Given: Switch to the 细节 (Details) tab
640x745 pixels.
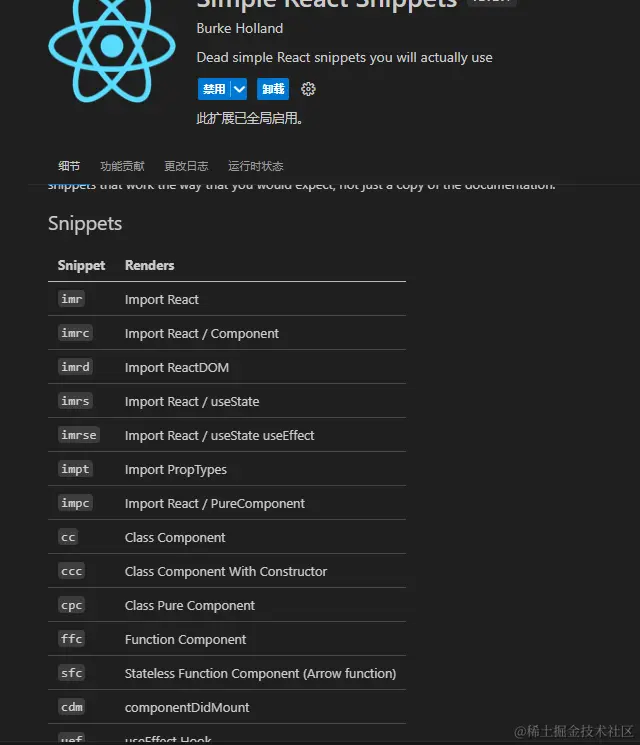Looking at the screenshot, I should point(69,166).
